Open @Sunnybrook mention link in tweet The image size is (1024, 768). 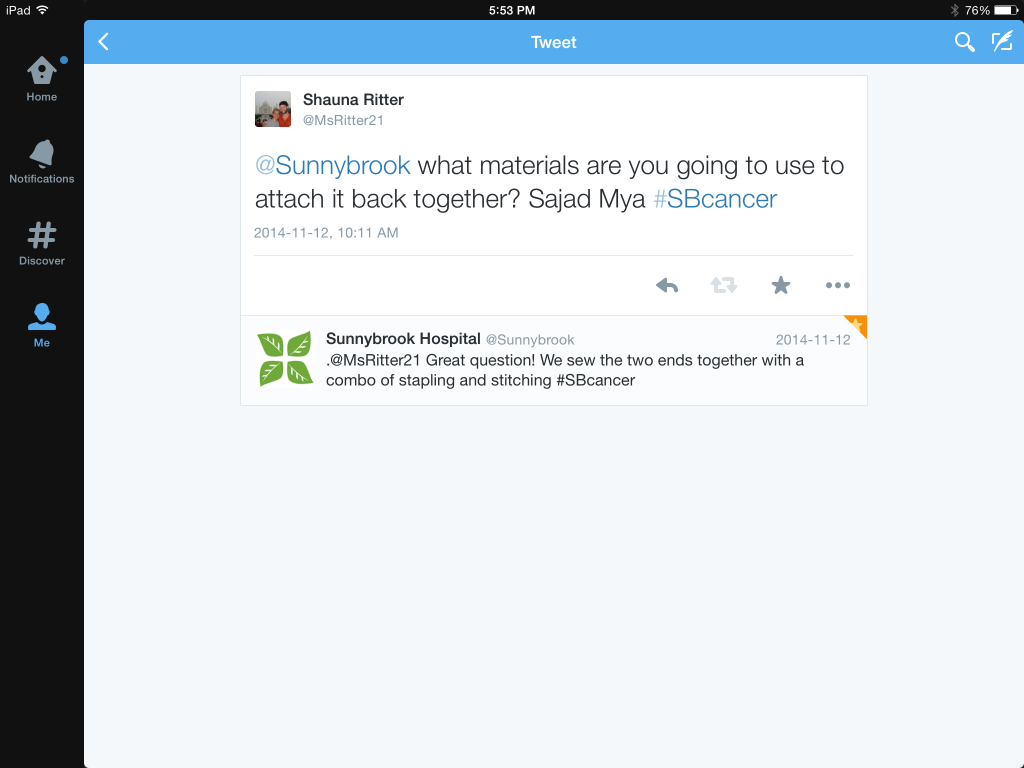click(332, 165)
